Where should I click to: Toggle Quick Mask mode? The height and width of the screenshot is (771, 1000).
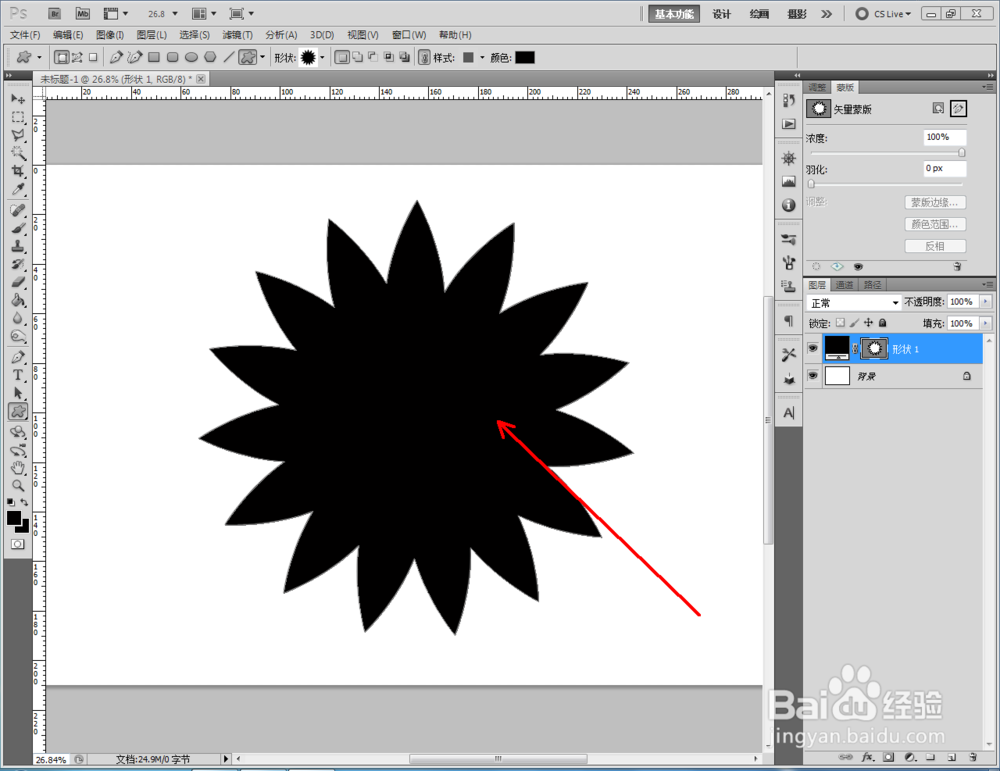[x=18, y=544]
